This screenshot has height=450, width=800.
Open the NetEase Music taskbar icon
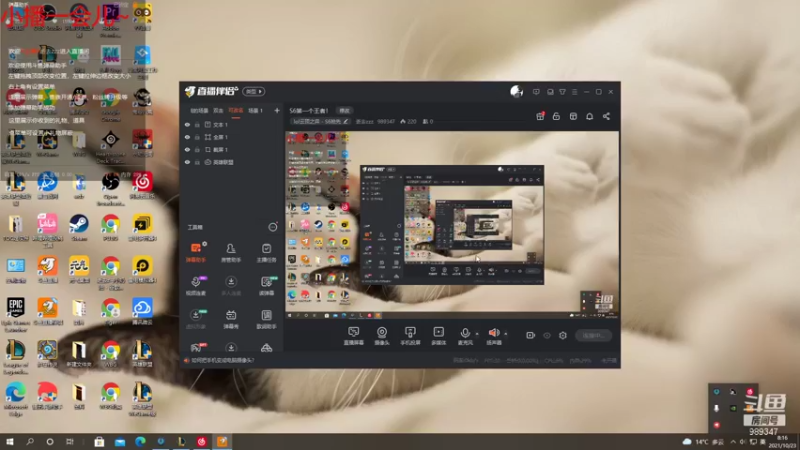(x=202, y=442)
